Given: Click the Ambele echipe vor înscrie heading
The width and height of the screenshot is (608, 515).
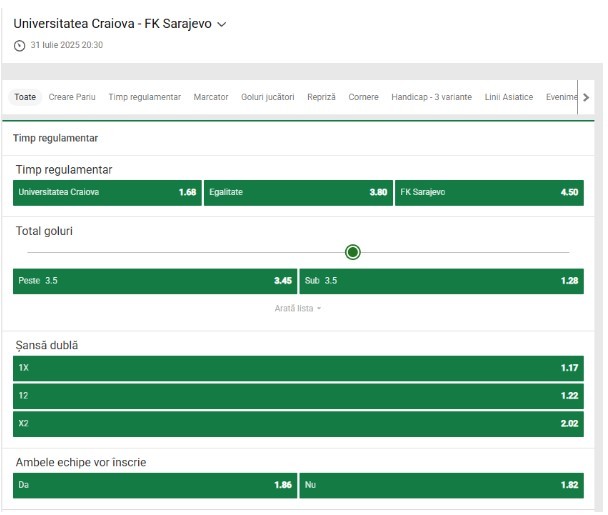Looking at the screenshot, I should (81, 462).
